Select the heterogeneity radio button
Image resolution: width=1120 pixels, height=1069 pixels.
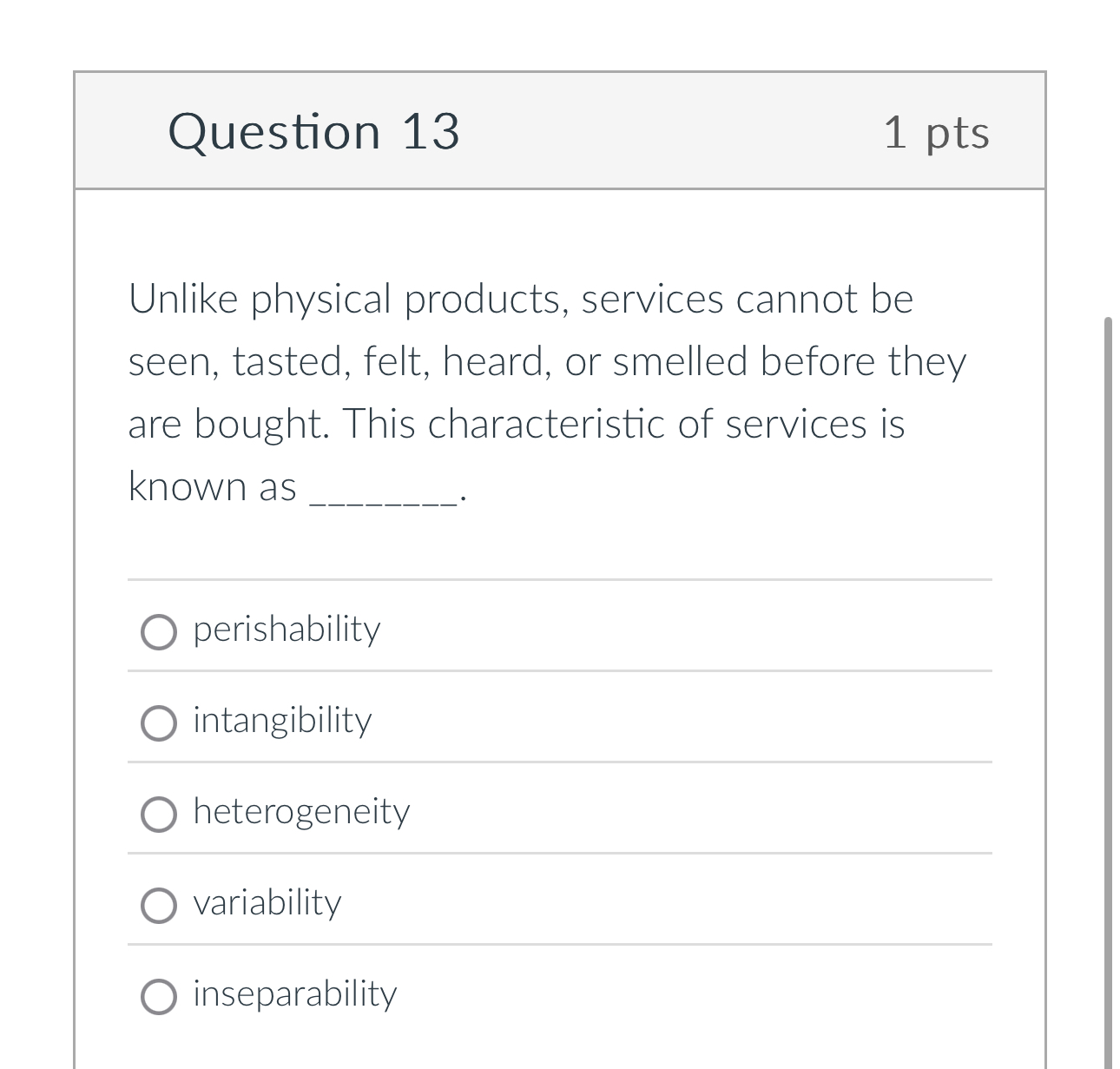pos(158,815)
